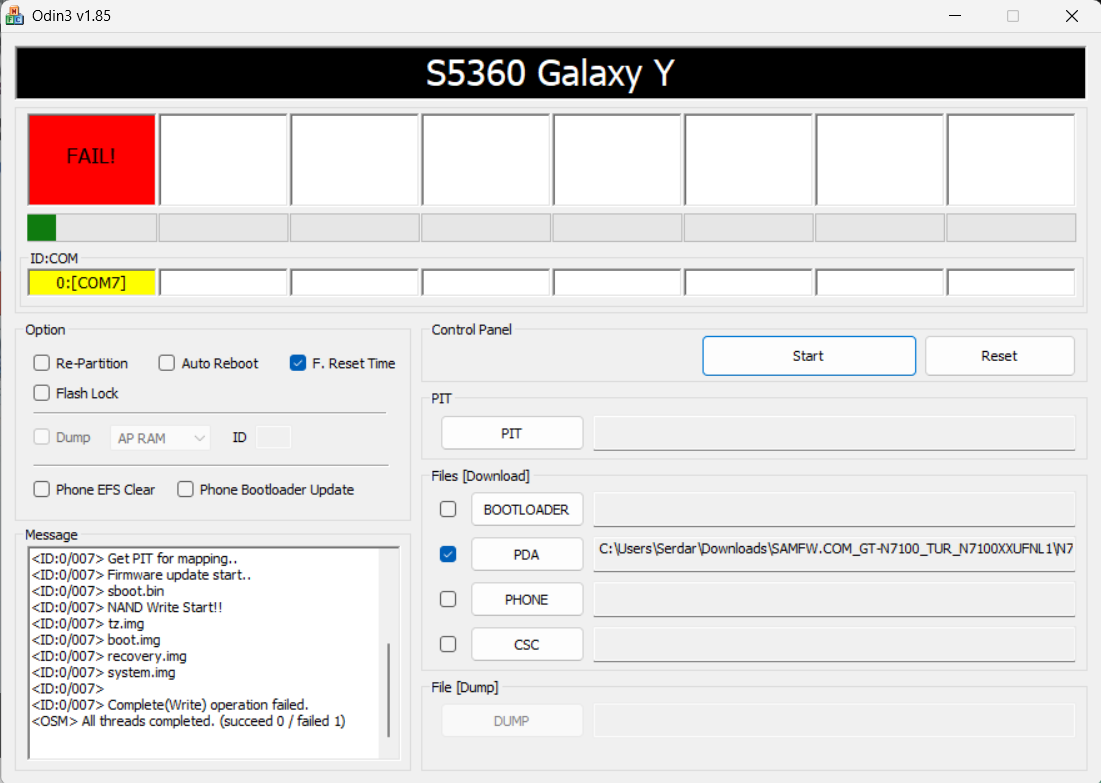This screenshot has height=783, width=1101.
Task: Click the green progress bar segment
Action: pos(41,228)
